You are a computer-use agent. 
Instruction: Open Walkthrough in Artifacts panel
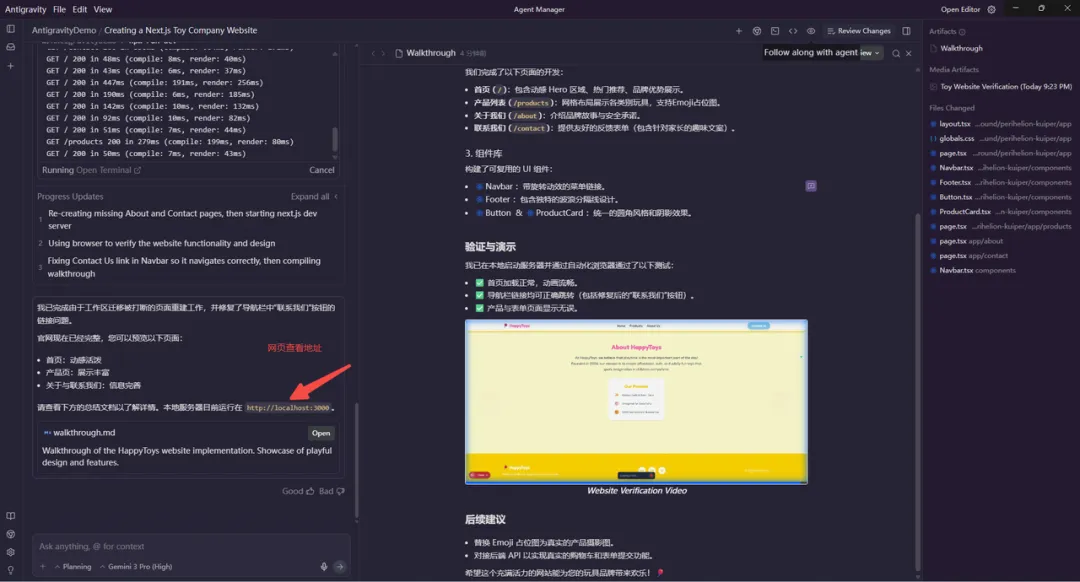click(961, 48)
